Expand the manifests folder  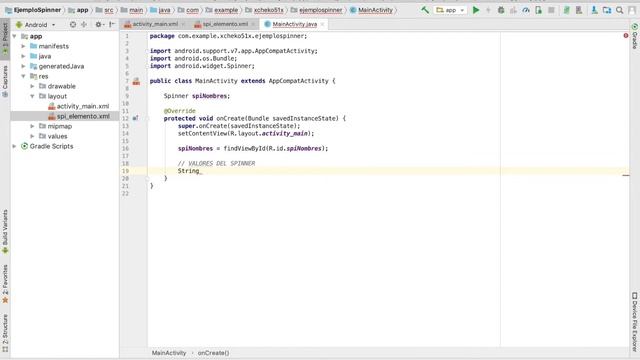pos(24,47)
